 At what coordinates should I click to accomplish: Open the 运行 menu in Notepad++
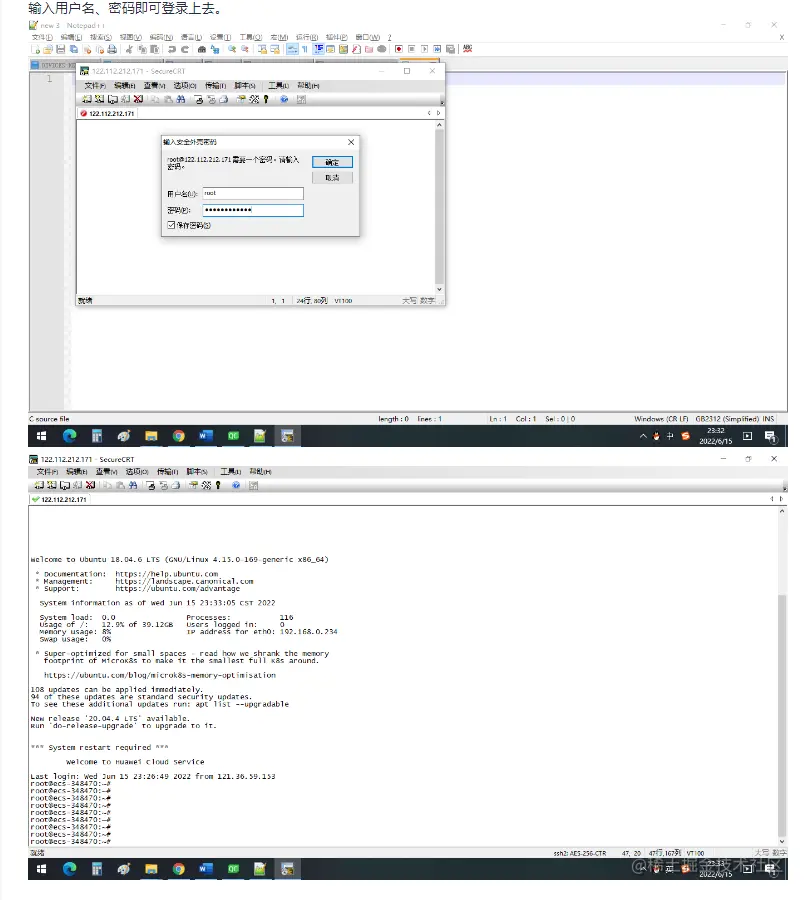(307, 37)
